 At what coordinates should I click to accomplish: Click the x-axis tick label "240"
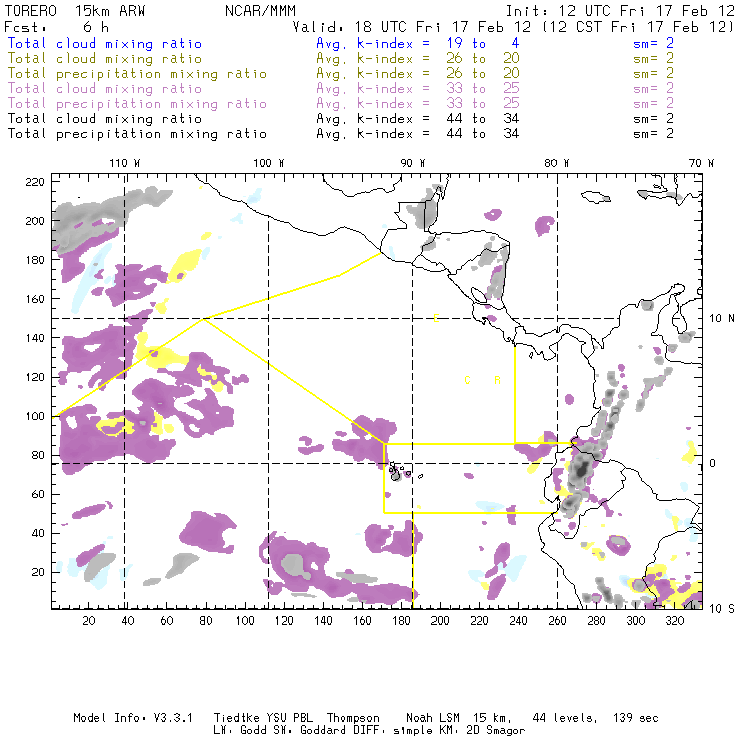tap(518, 621)
